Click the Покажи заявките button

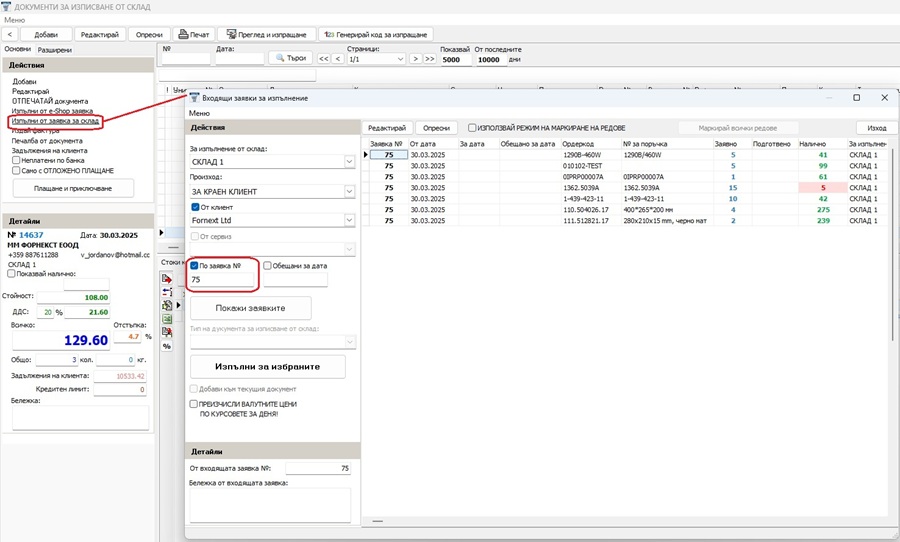[x=250, y=308]
